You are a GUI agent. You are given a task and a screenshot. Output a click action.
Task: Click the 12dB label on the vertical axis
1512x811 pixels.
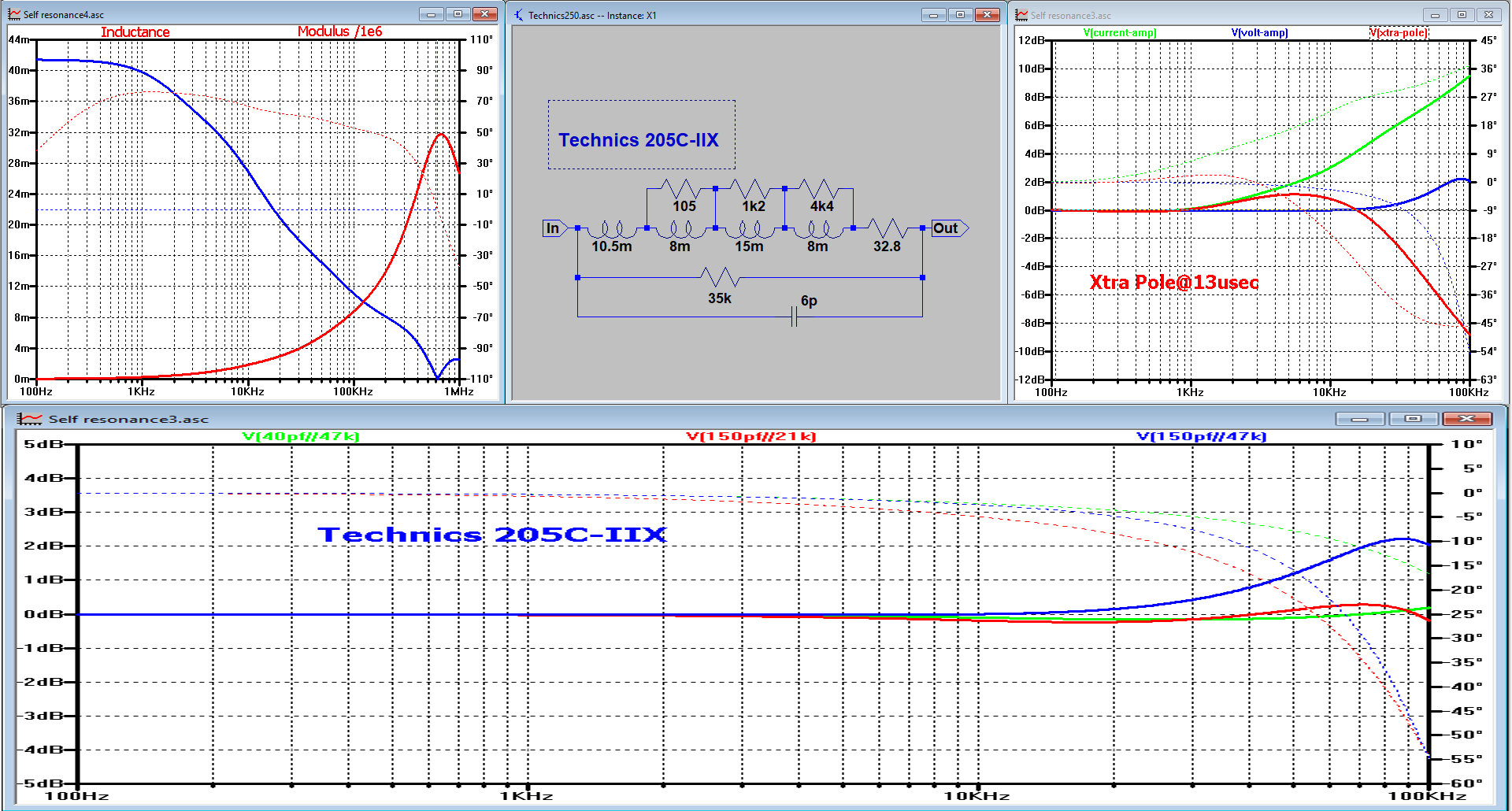1031,40
